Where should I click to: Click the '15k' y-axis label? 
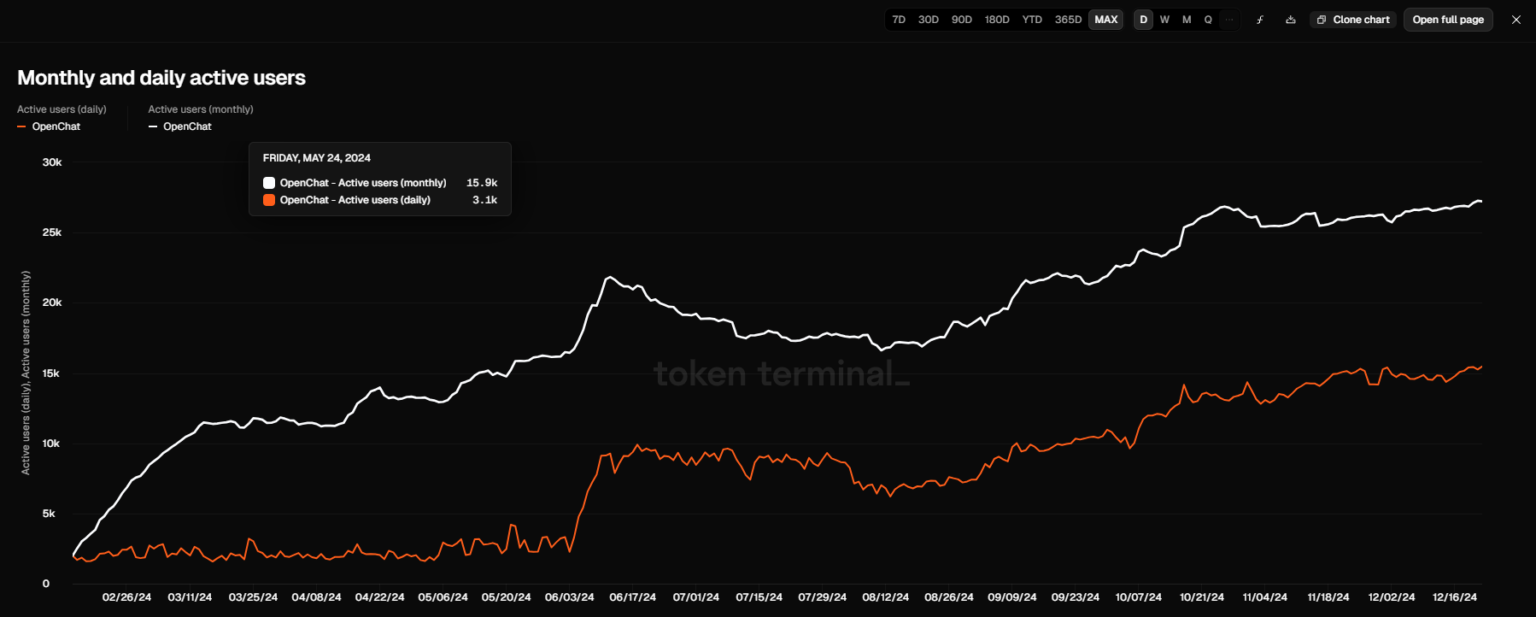52,373
